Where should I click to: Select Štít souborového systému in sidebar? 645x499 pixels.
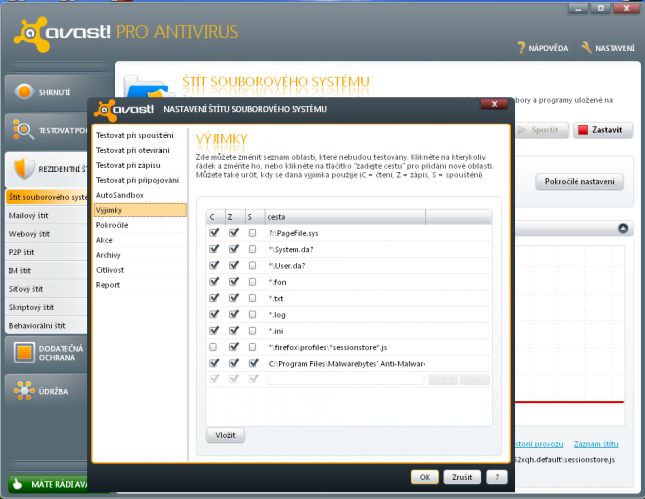point(47,197)
